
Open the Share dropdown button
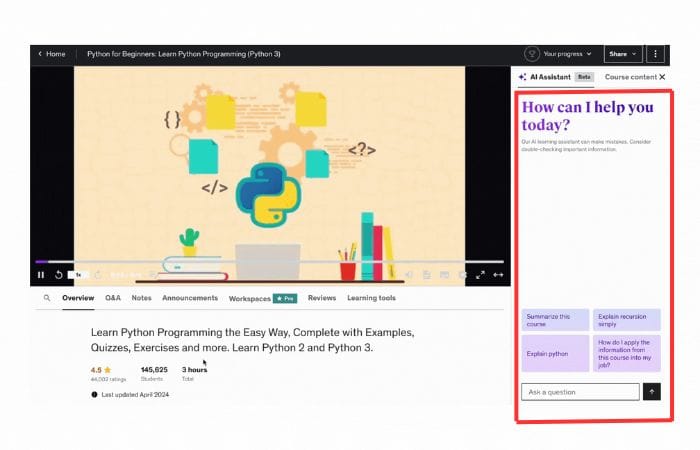pos(623,54)
